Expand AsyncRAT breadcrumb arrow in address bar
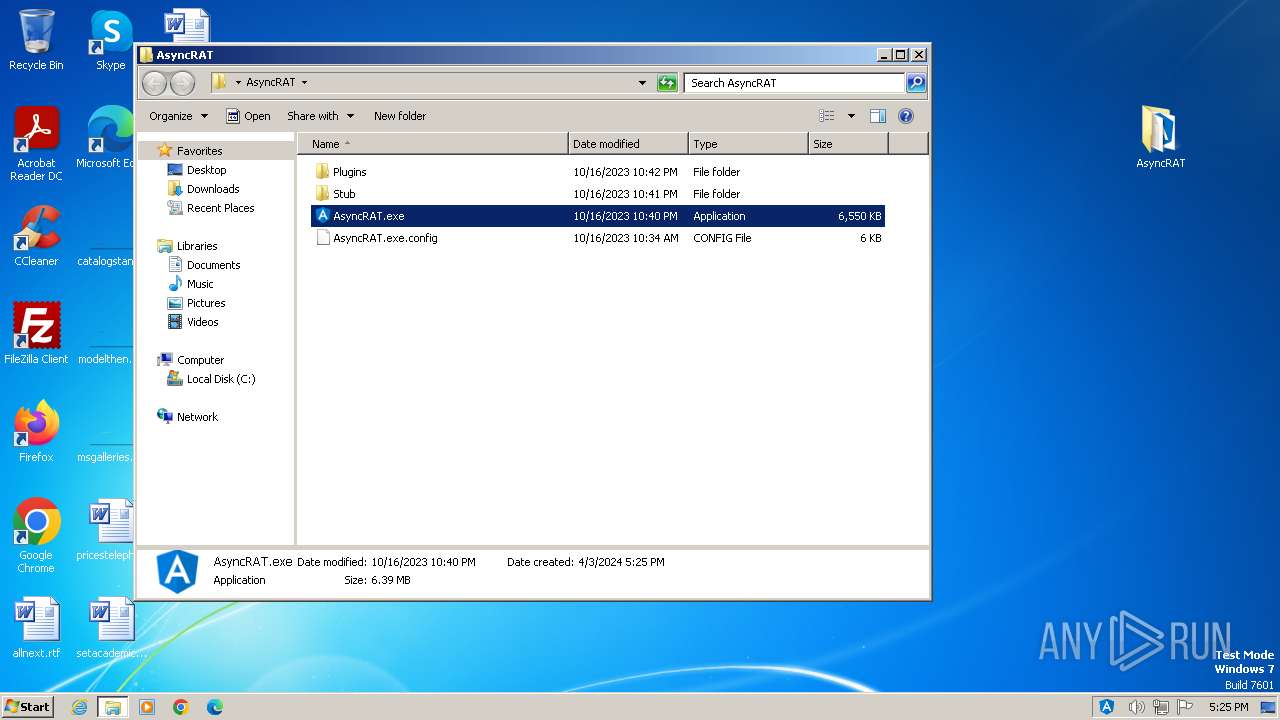The image size is (1280, 720). pyautogui.click(x=304, y=83)
